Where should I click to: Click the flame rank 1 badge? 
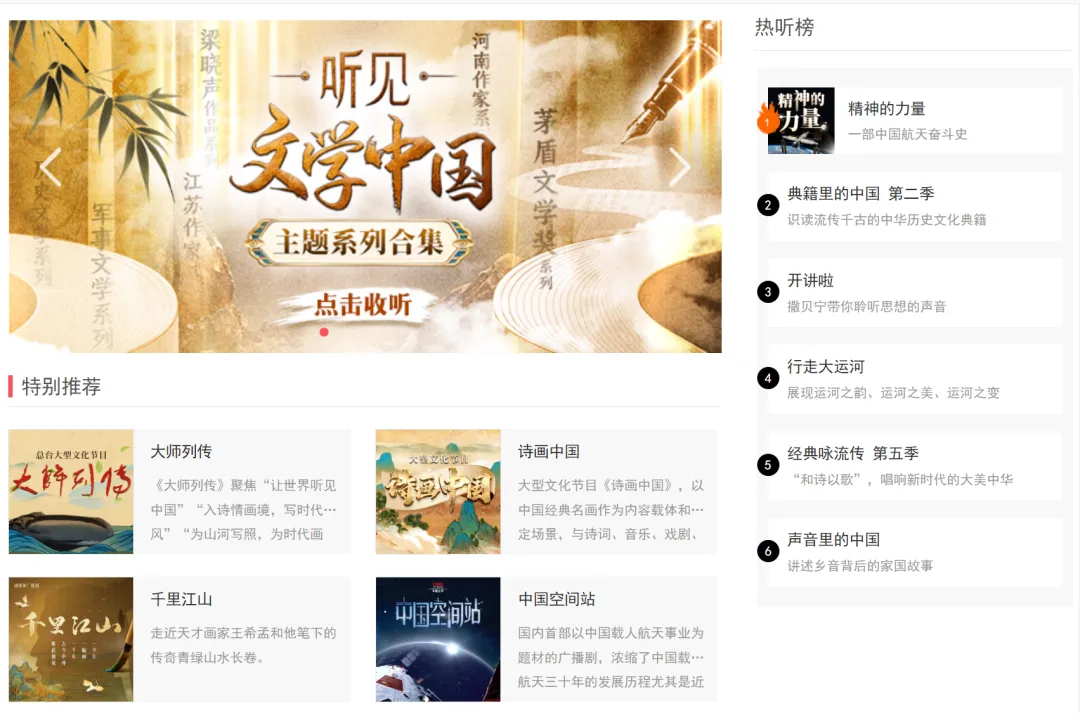[x=767, y=120]
